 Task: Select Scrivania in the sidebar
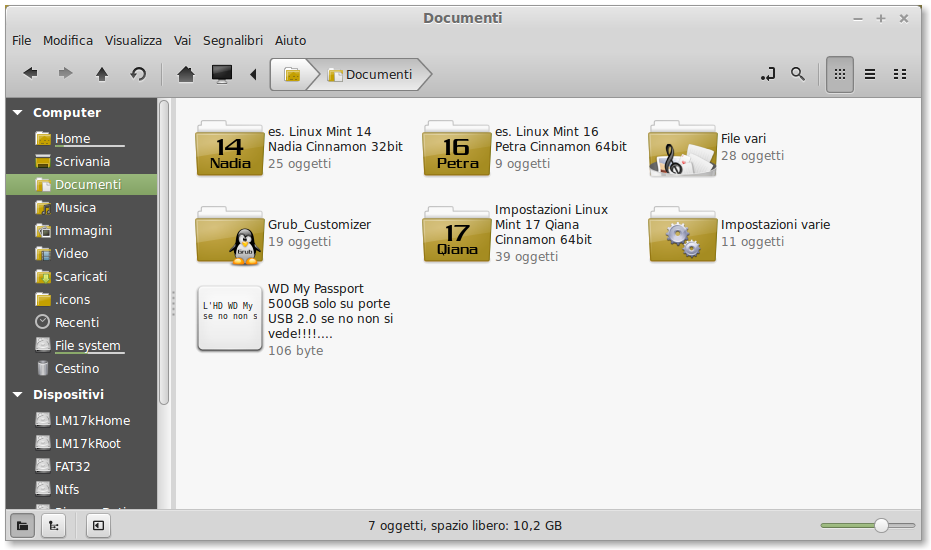point(81,162)
